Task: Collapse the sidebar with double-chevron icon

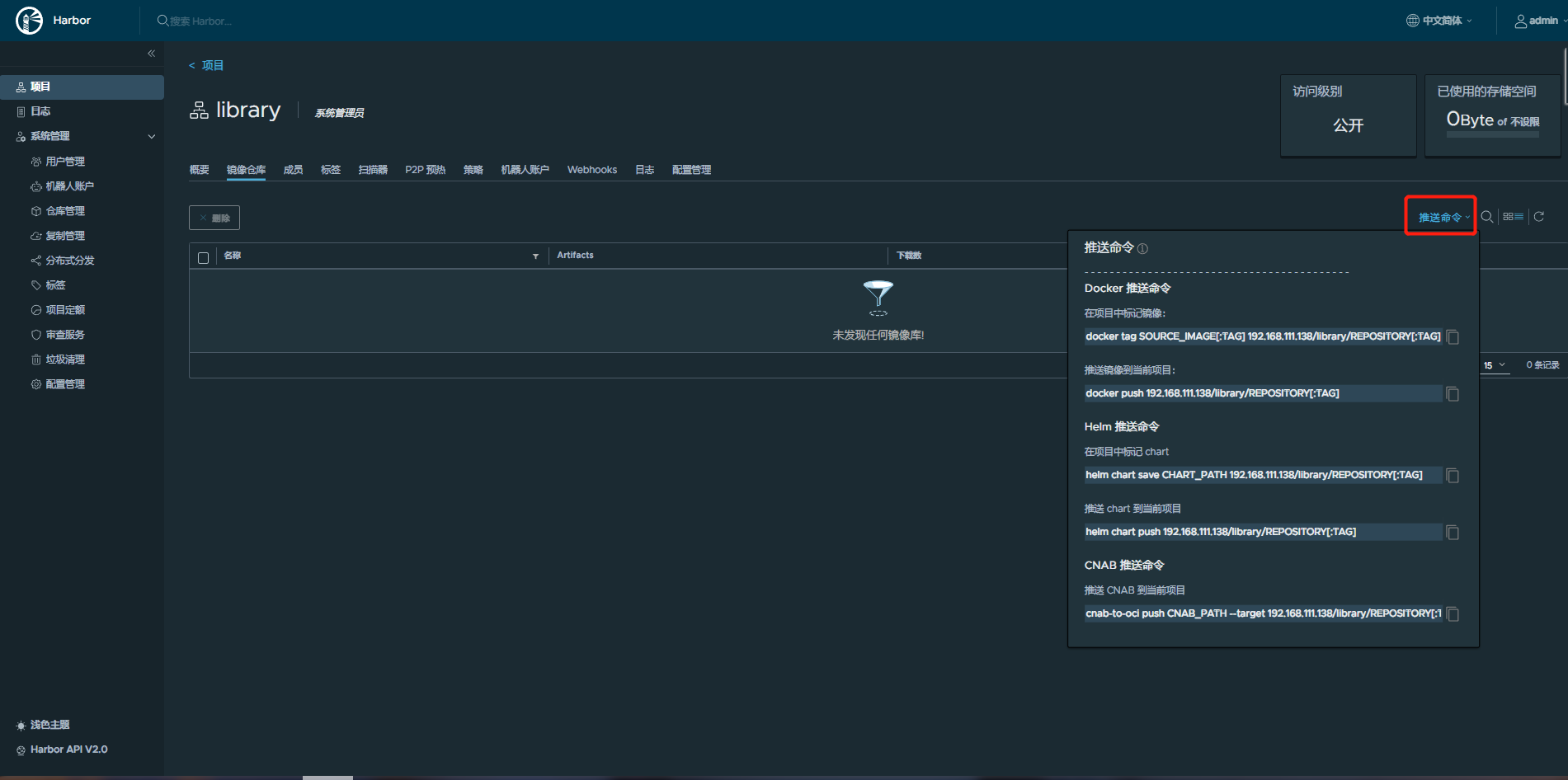Action: click(x=151, y=53)
